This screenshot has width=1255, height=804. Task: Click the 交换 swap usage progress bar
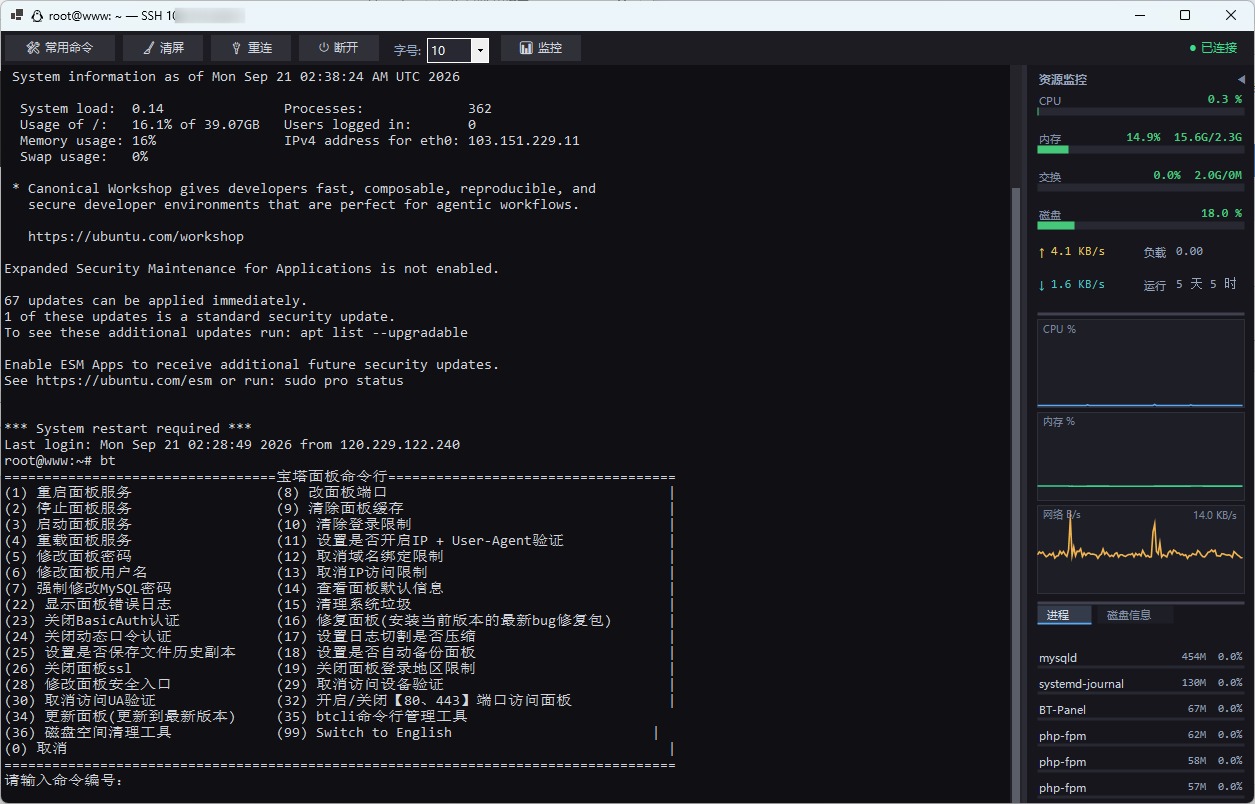click(x=1140, y=188)
